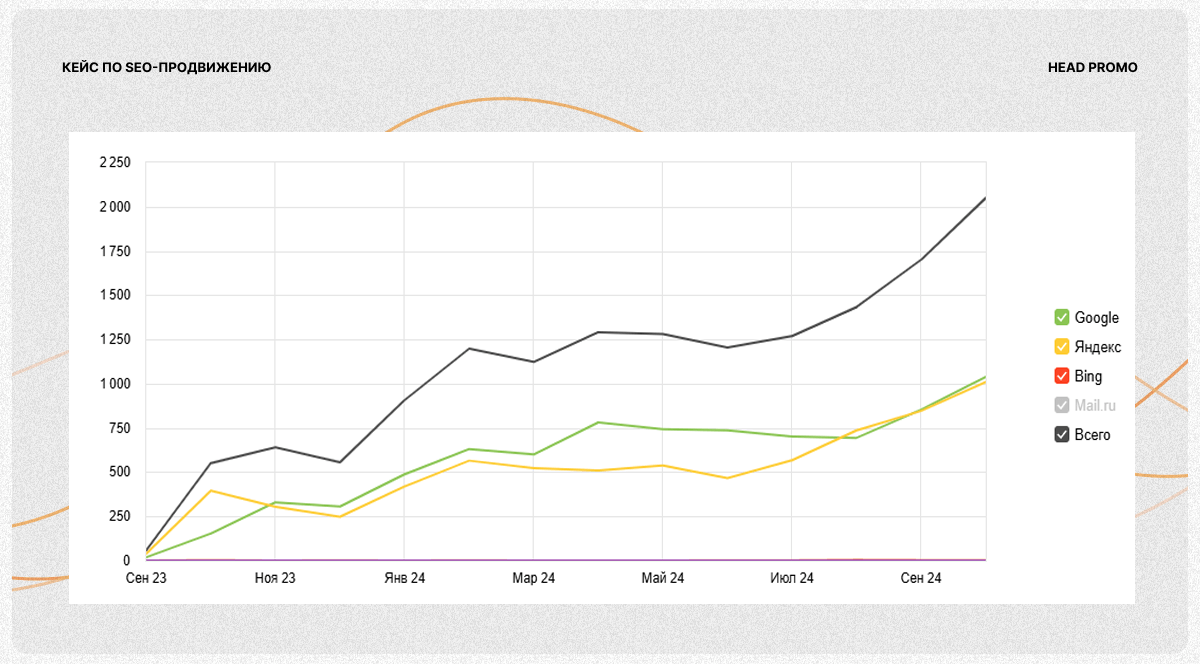The width and height of the screenshot is (1200, 664).
Task: Select the Bing legend label text
Action: (1088, 377)
